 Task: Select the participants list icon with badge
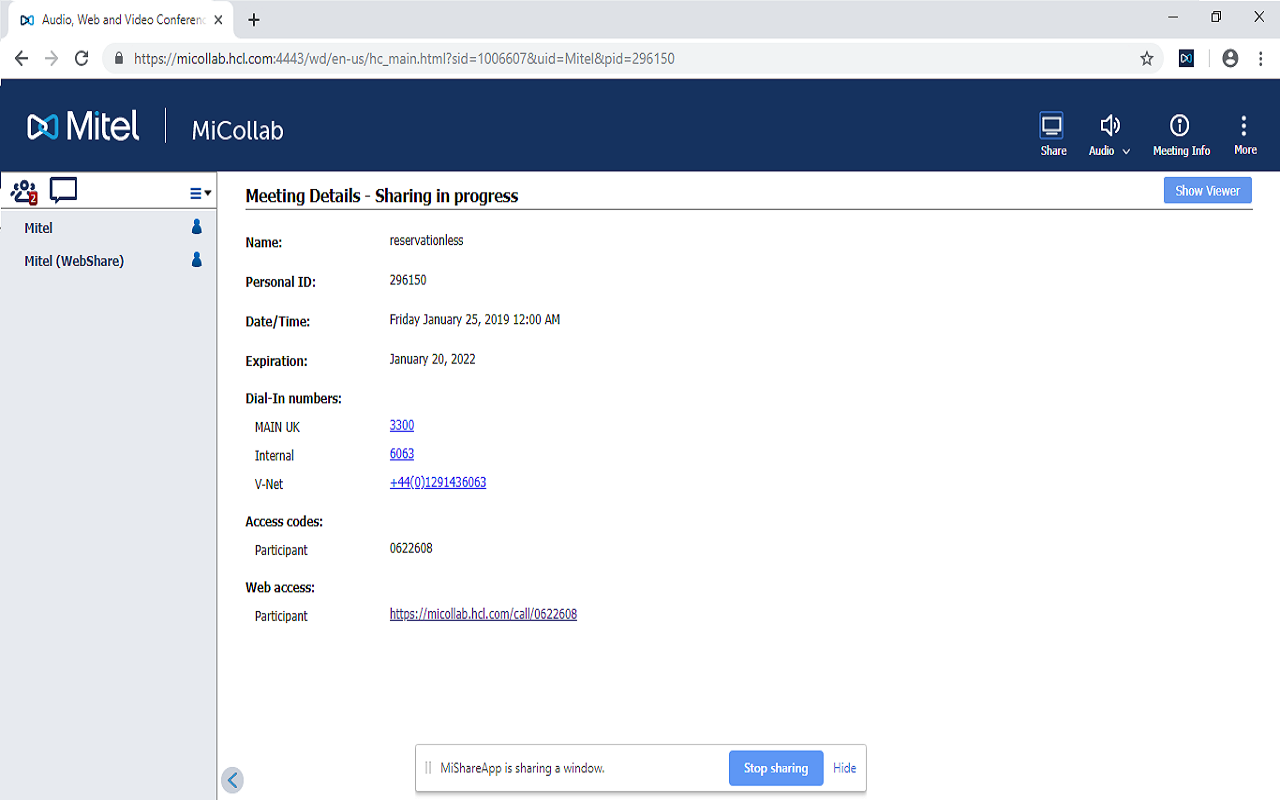pos(24,190)
